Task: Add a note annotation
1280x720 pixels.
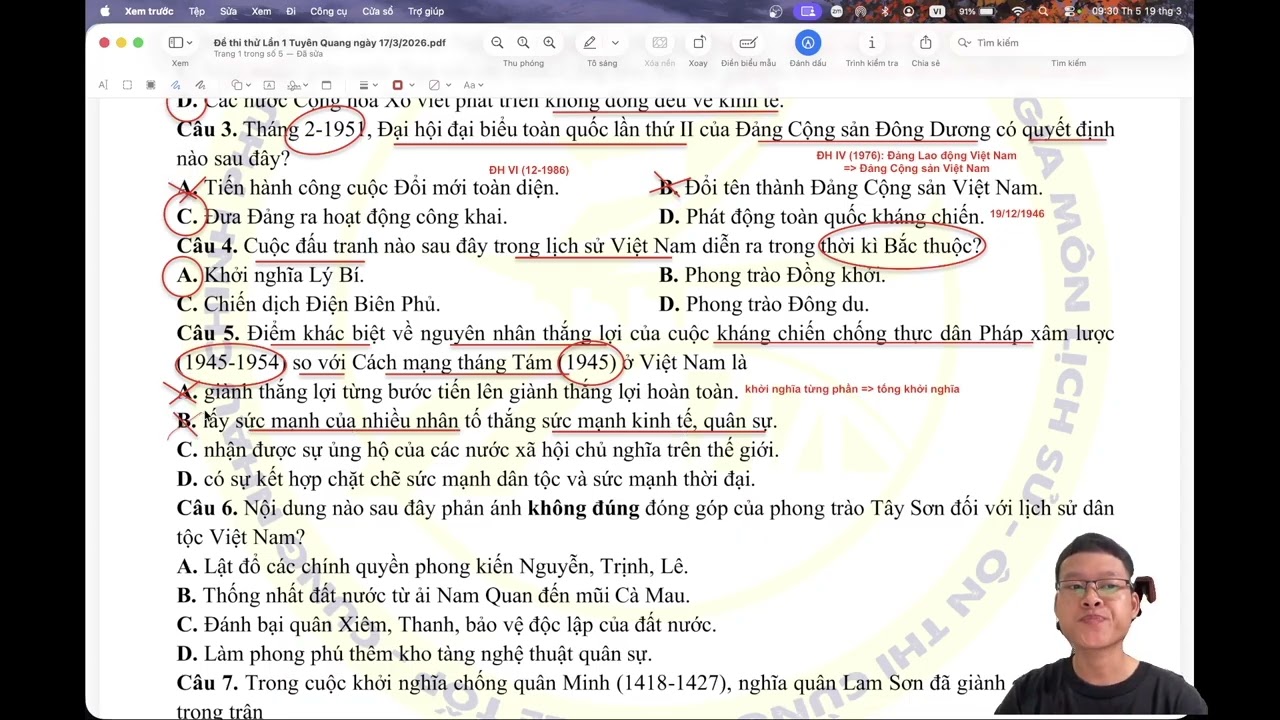Action: click(x=326, y=85)
